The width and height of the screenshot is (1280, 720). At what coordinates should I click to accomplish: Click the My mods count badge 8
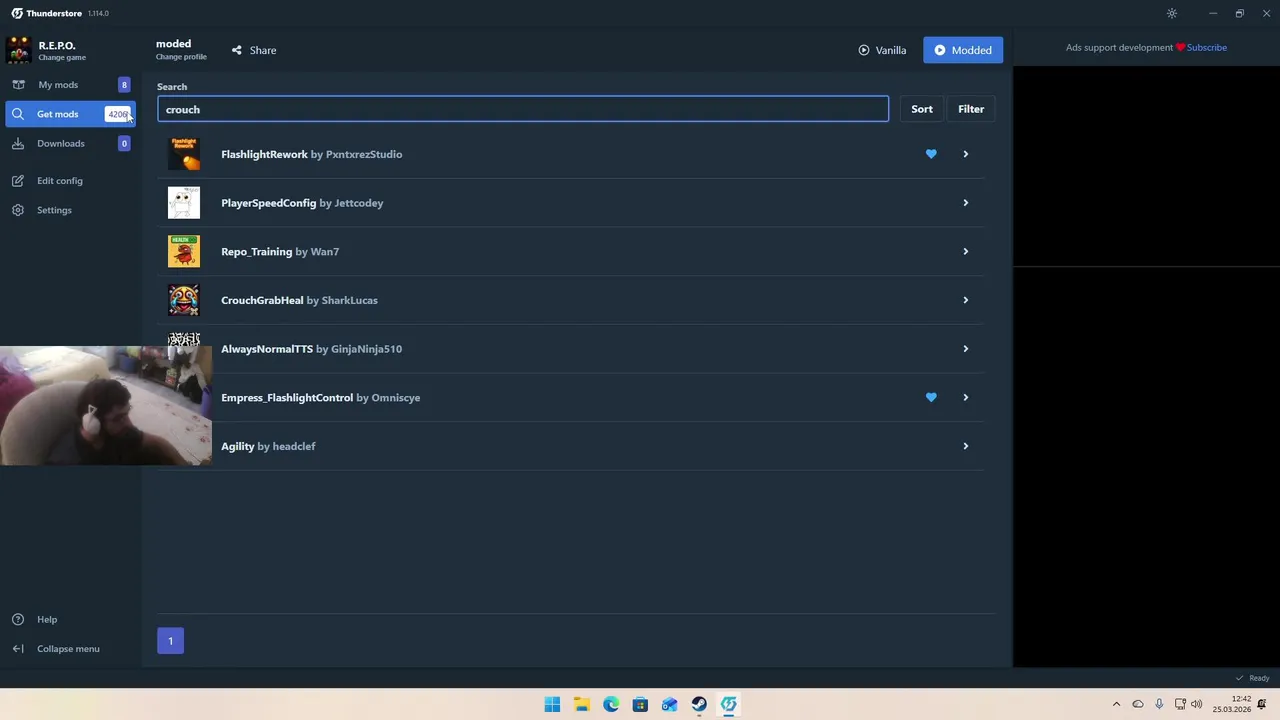tap(124, 85)
